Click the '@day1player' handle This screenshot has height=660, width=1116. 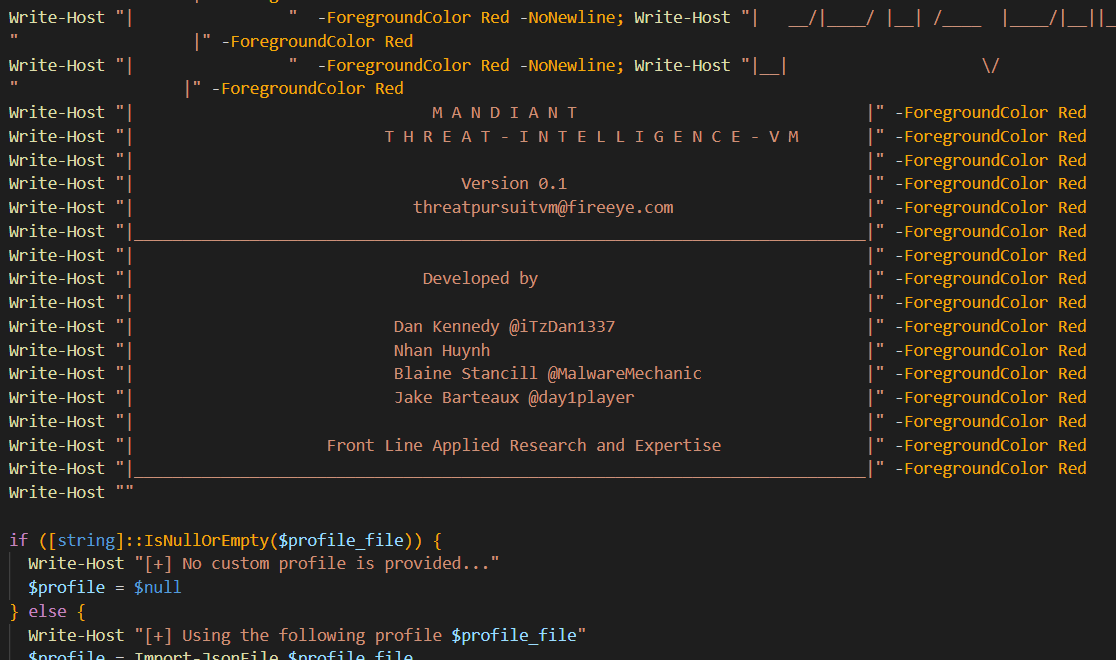581,398
